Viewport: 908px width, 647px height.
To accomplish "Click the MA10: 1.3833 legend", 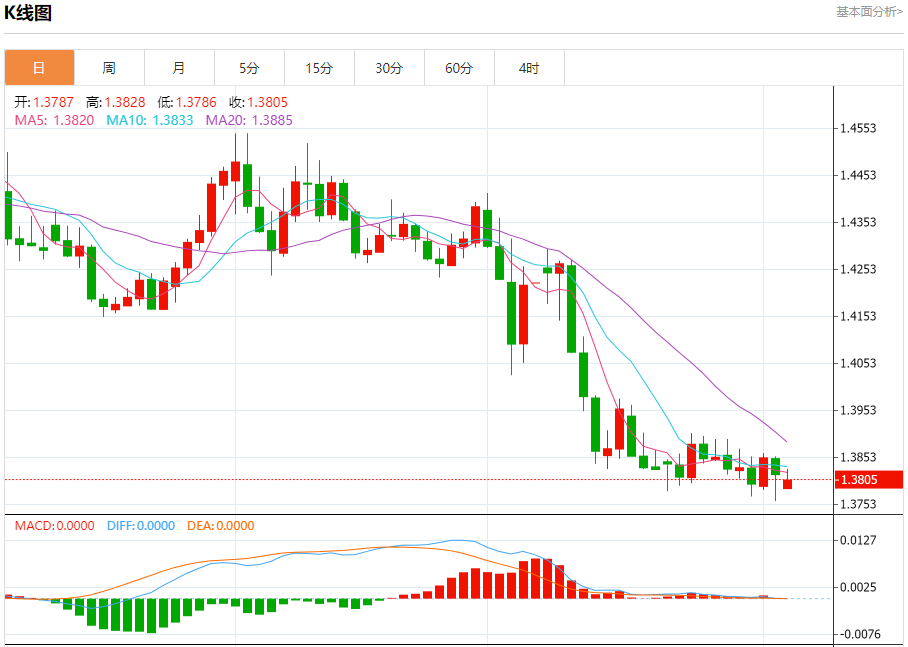I will (x=149, y=120).
